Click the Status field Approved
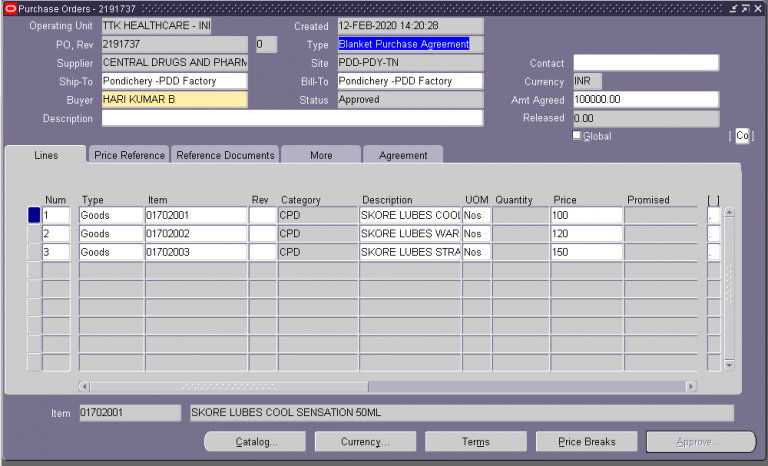Screen dimensions: 768x466 [410, 99]
